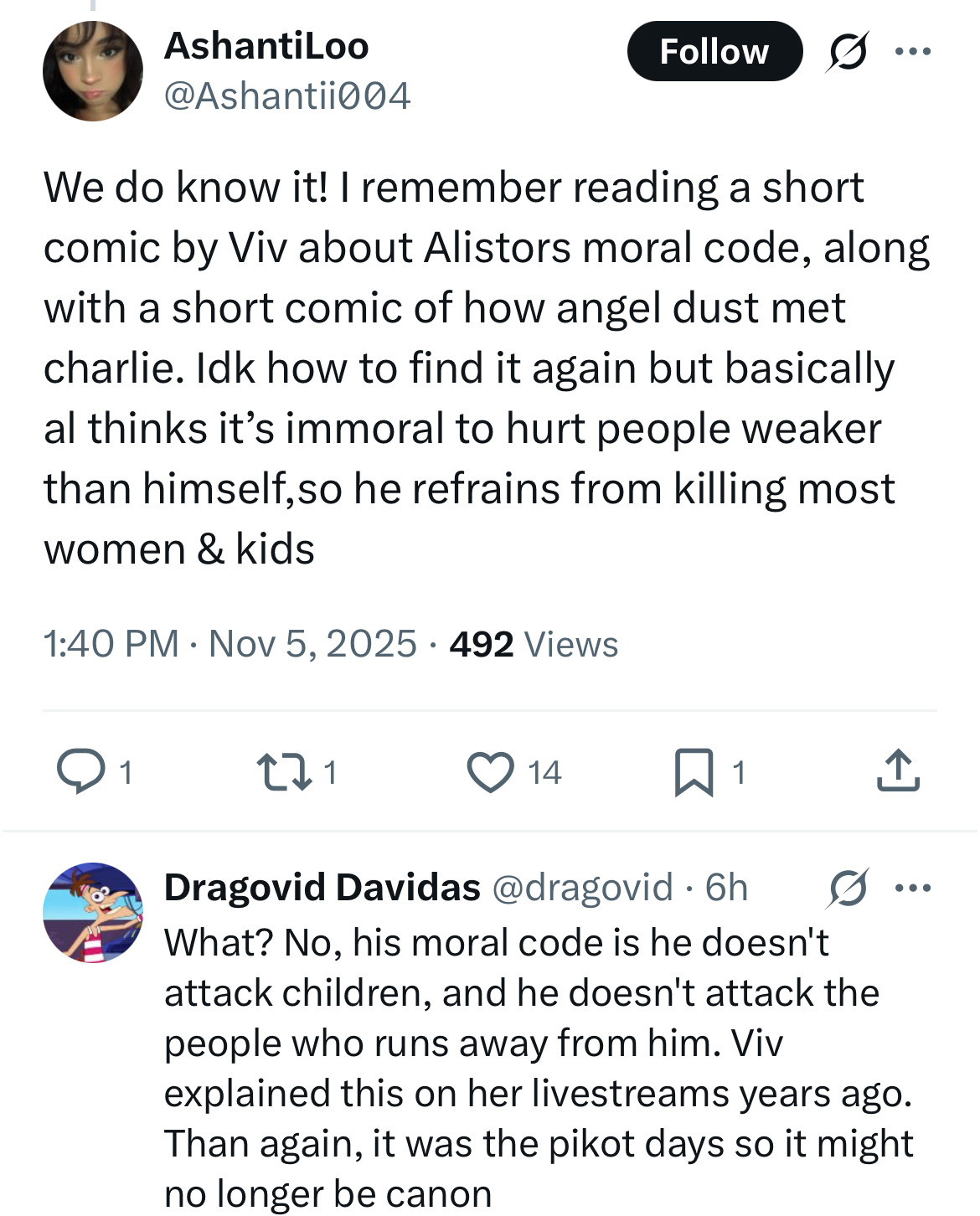Image resolution: width=980 pixels, height=1216 pixels.
Task: Open the @dragovid handle
Action: click(582, 888)
